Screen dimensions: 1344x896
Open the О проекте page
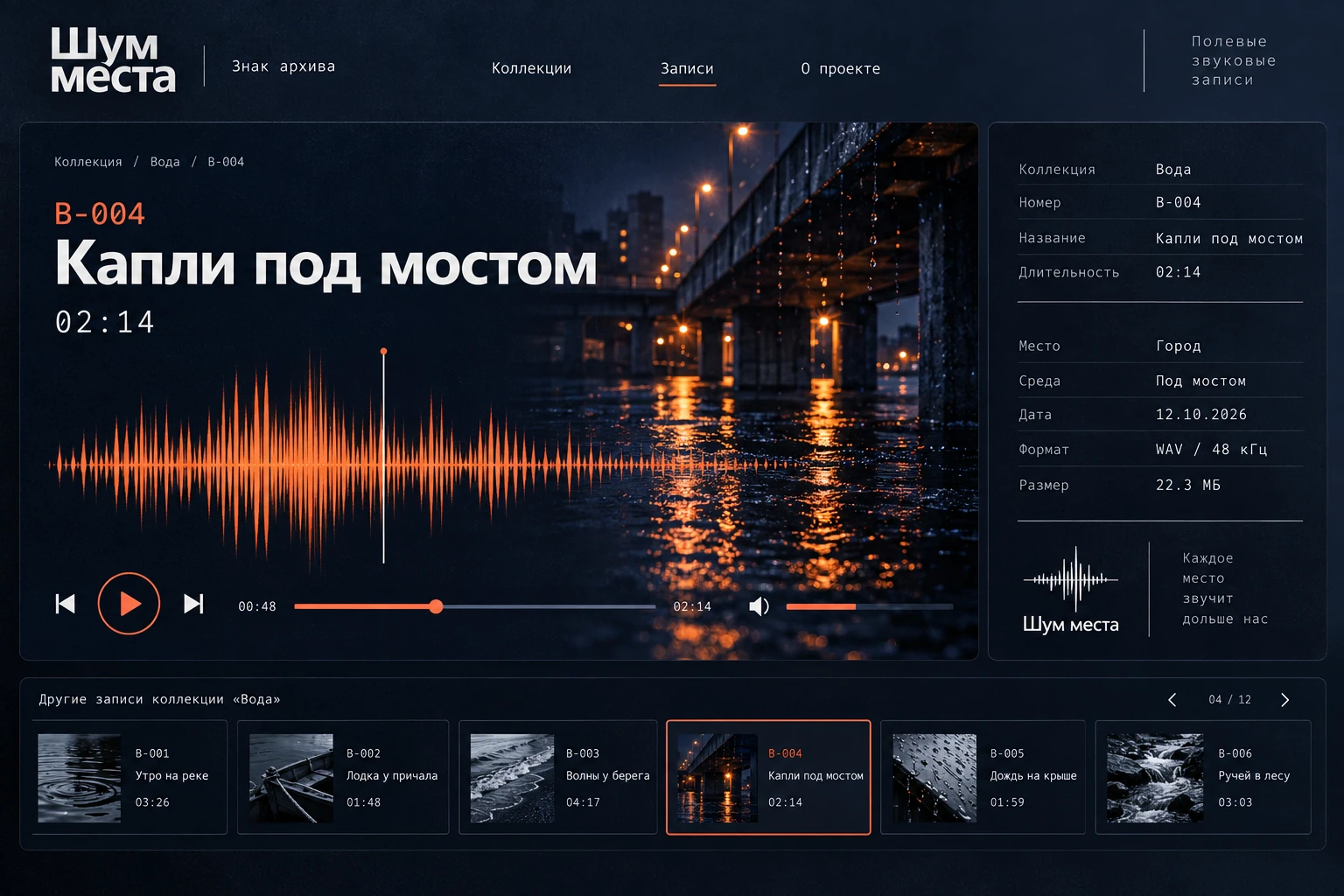pos(841,68)
